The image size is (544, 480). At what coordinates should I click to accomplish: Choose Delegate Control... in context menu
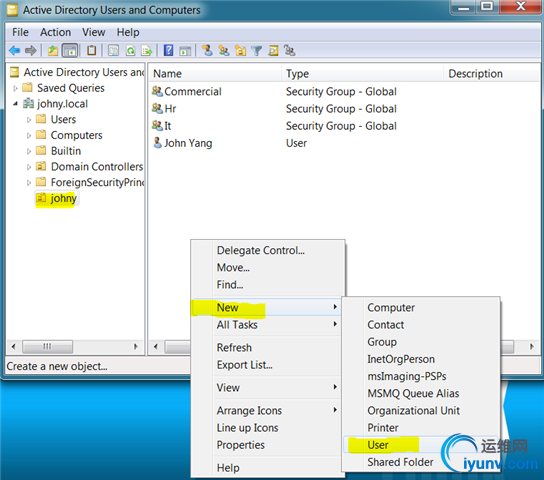tap(269, 250)
